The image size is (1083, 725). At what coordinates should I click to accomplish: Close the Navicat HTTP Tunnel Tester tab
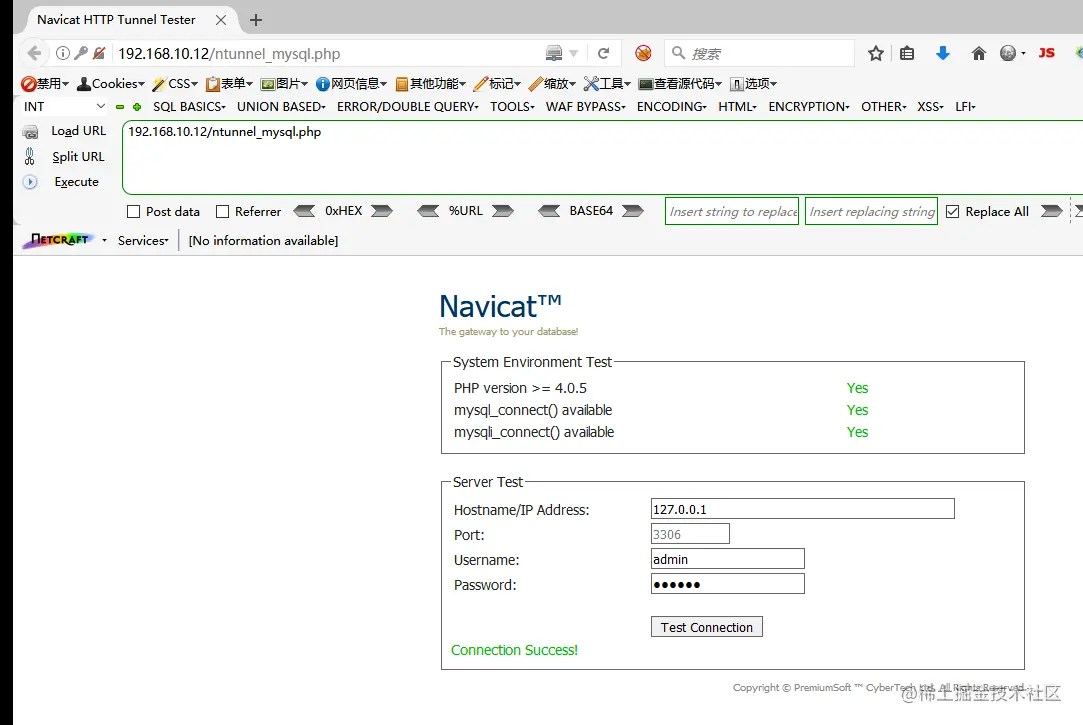(x=221, y=20)
